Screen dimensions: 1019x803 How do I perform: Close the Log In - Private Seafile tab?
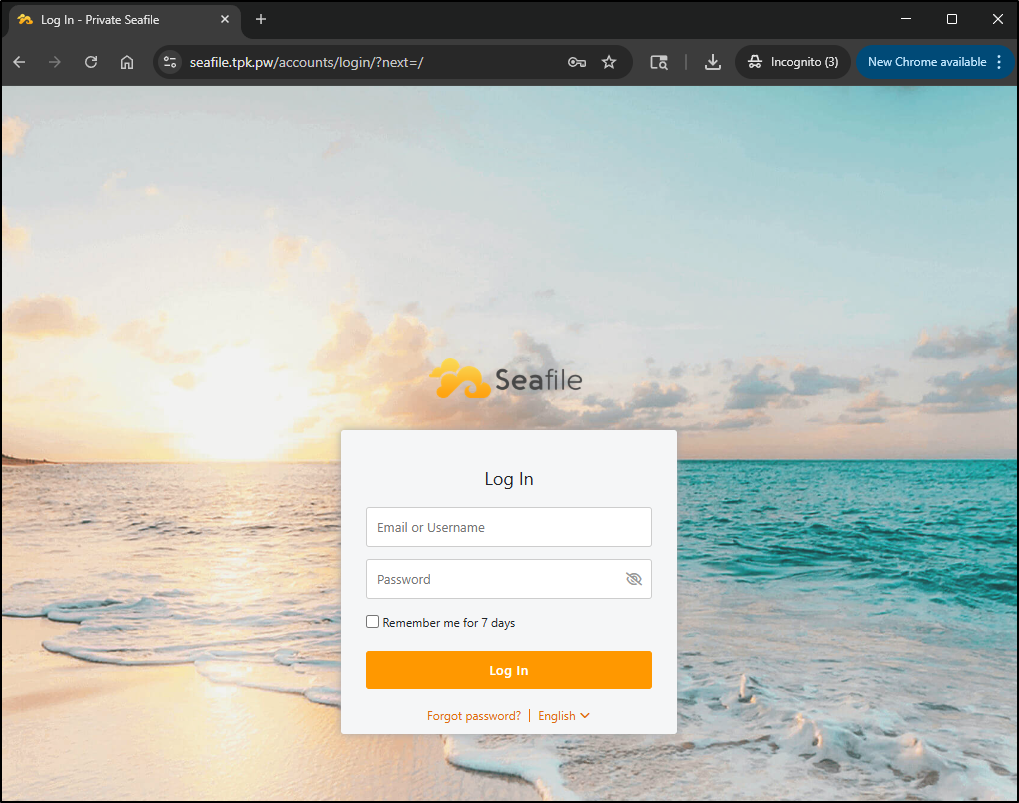[225, 19]
